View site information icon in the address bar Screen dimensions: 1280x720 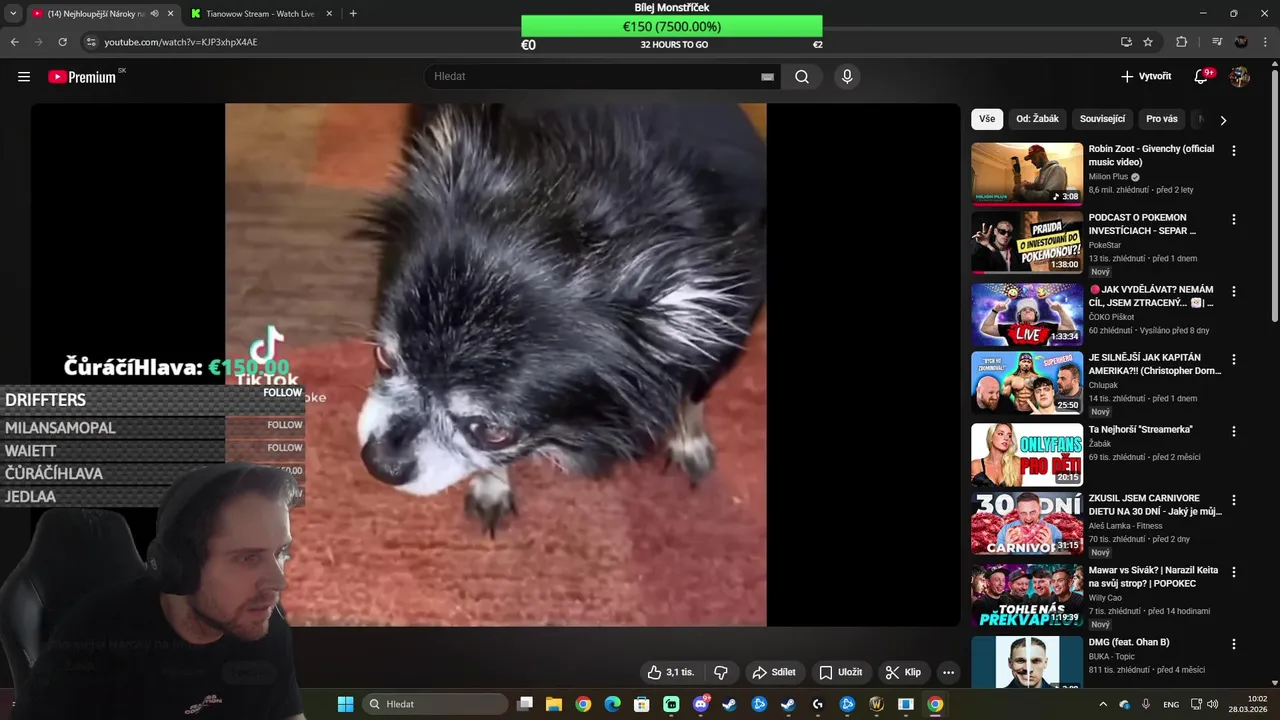(x=91, y=42)
